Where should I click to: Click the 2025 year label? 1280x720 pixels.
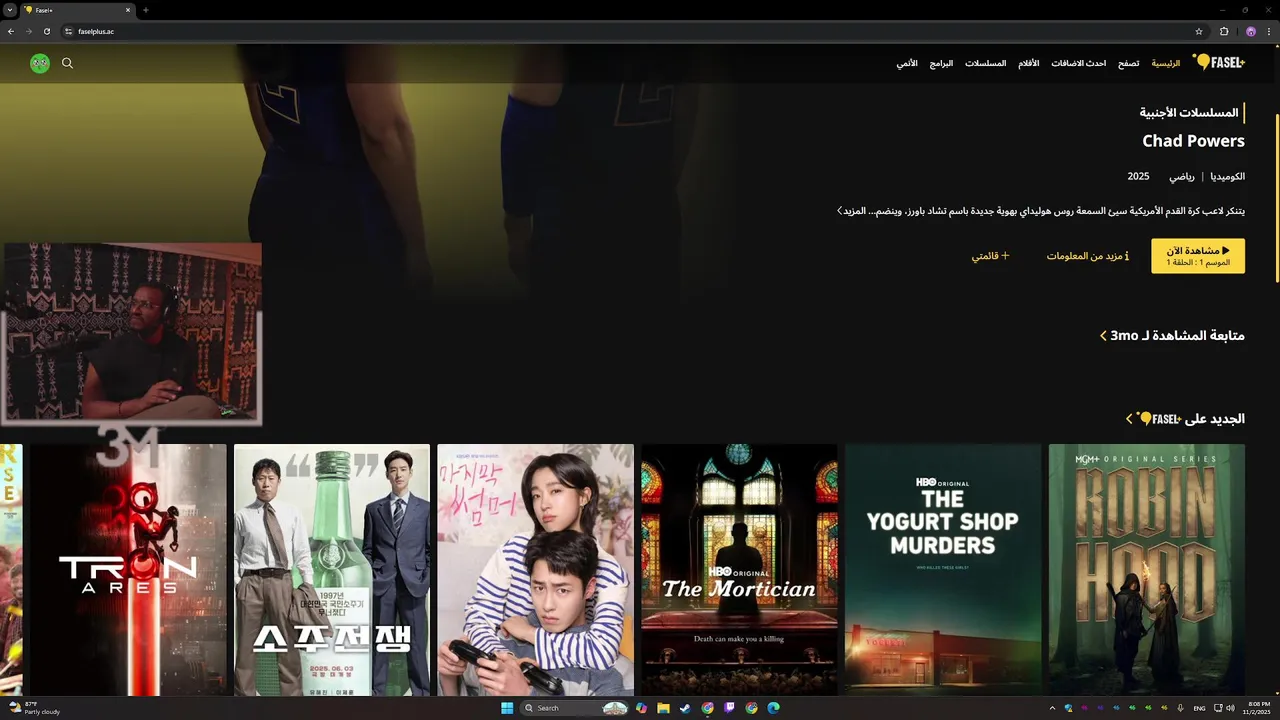(1138, 176)
